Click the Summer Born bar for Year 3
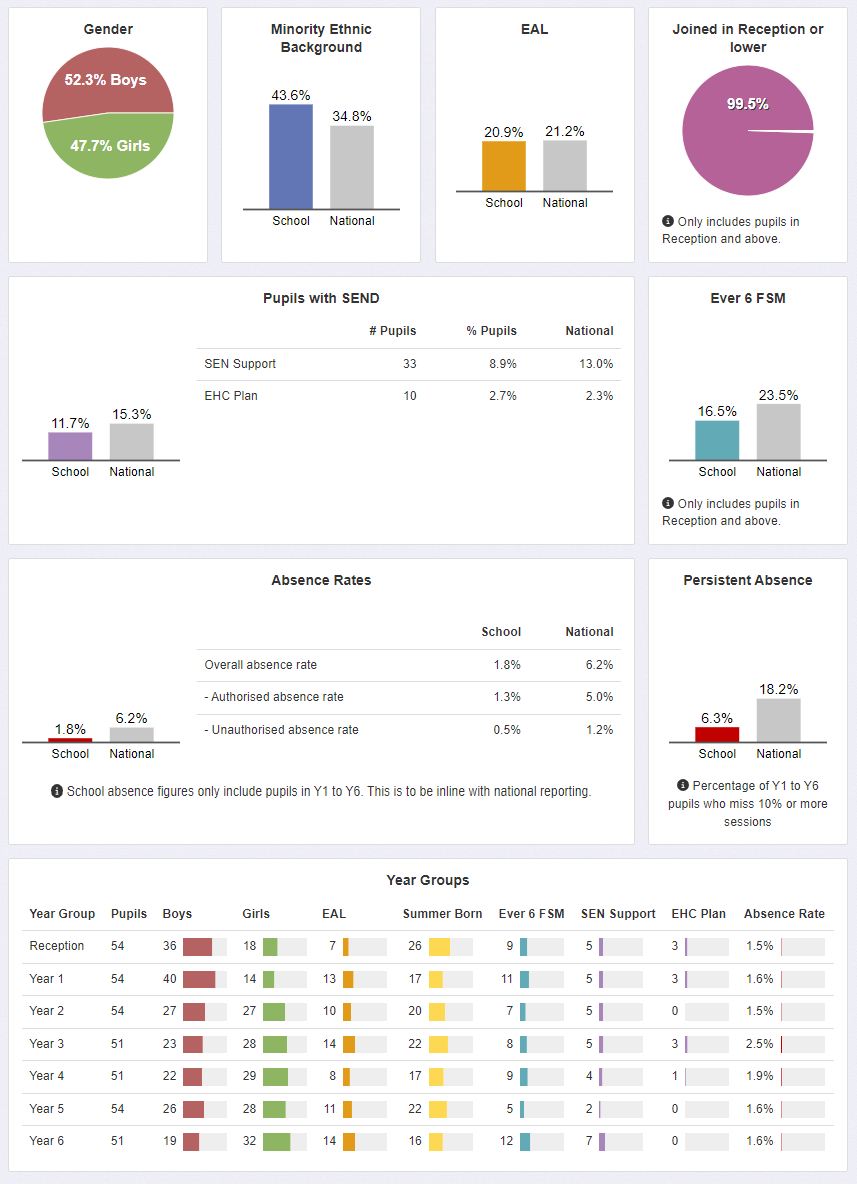 tap(438, 1043)
